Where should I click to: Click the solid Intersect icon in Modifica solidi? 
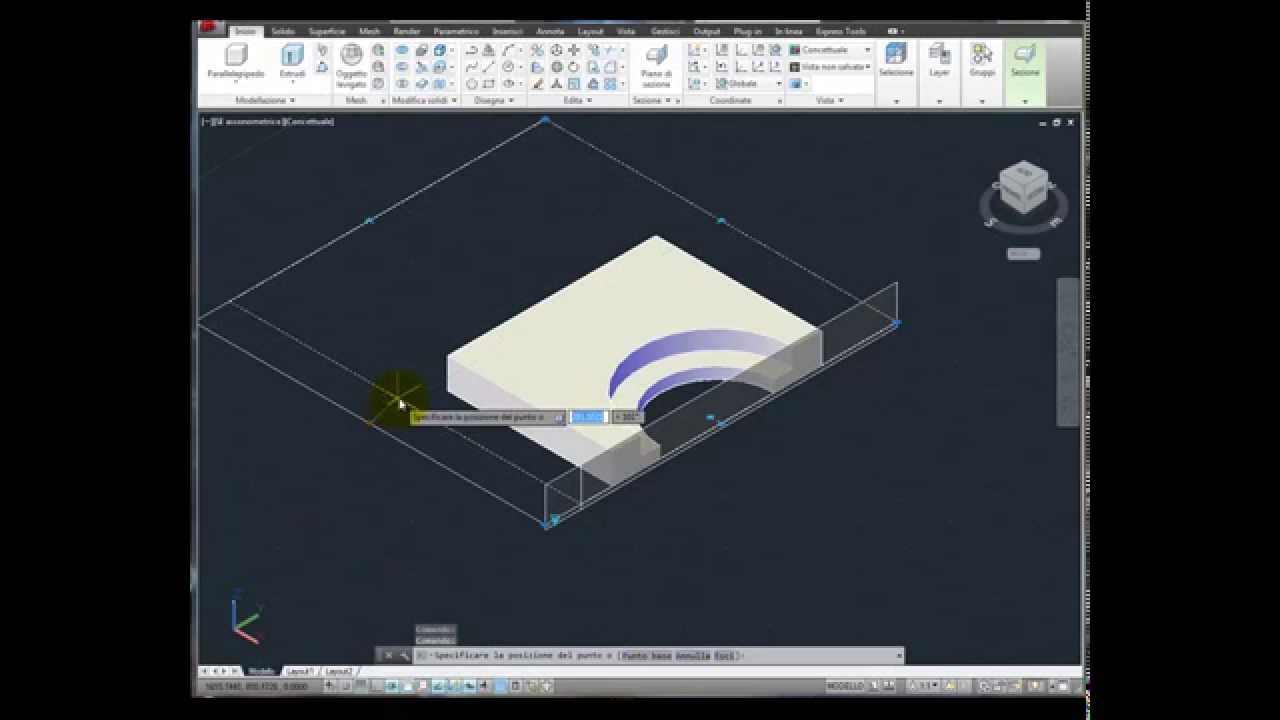click(402, 84)
